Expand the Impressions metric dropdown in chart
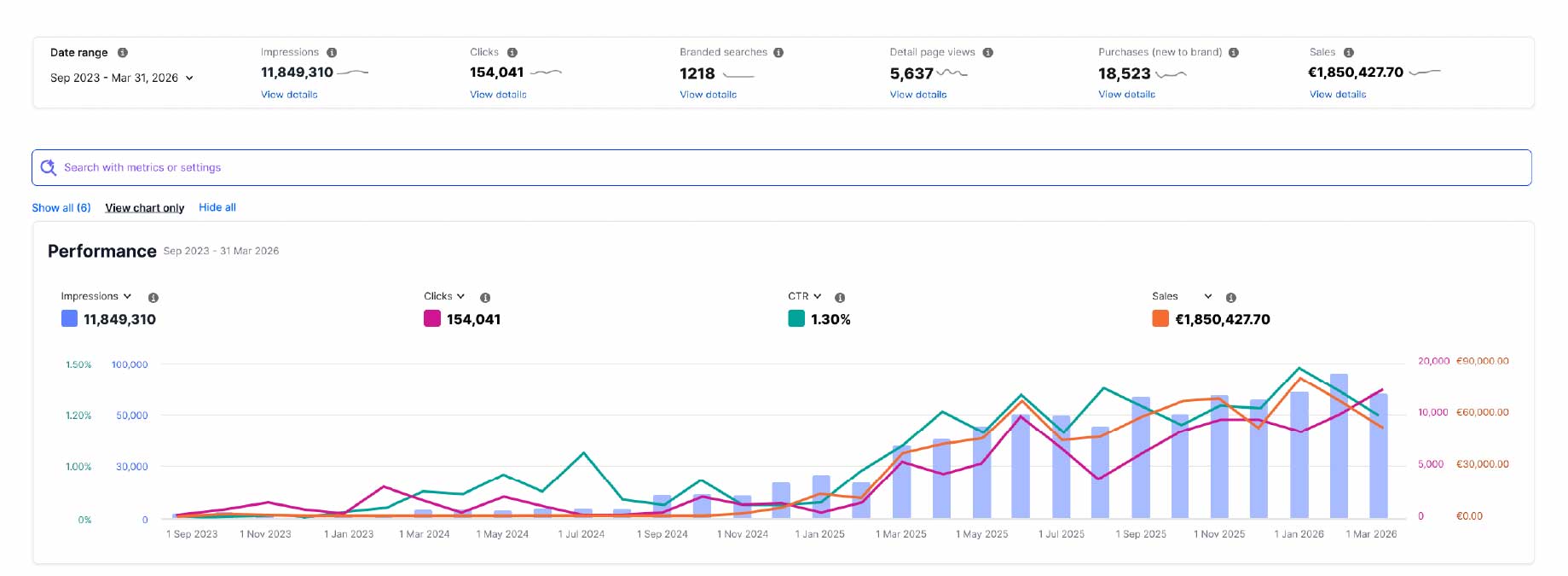The width and height of the screenshot is (1568, 576). [96, 296]
